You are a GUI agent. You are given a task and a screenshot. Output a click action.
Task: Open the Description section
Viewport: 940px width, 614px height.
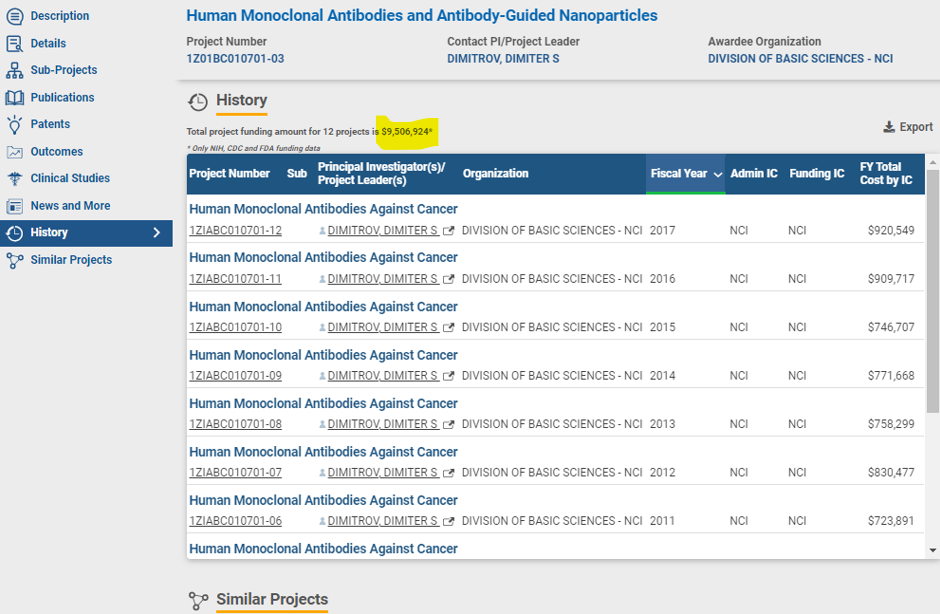pyautogui.click(x=59, y=16)
